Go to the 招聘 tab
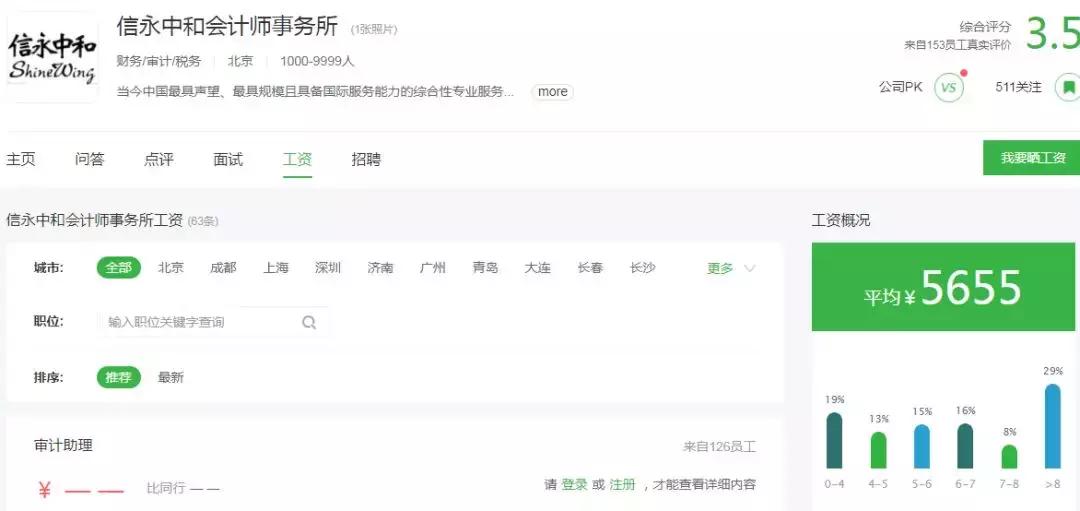 tap(366, 160)
